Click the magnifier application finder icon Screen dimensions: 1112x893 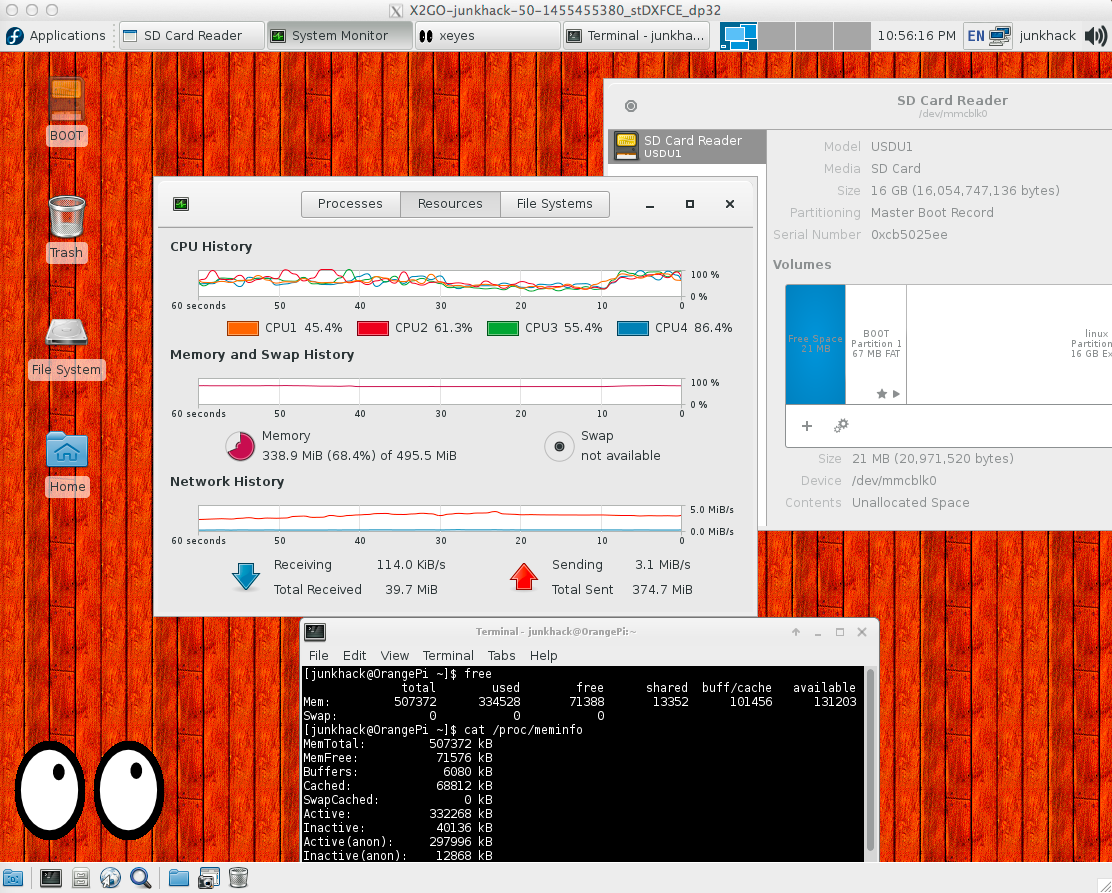pos(140,878)
